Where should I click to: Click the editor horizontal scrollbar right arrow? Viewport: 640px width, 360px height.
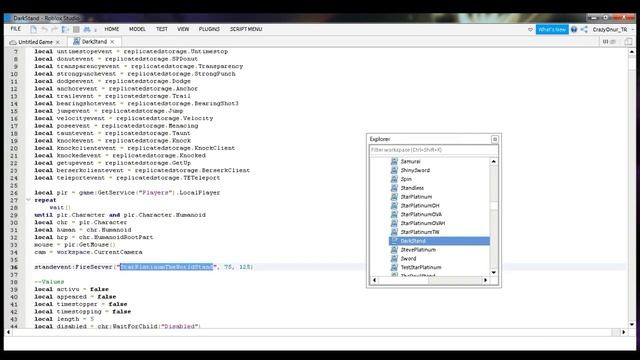click(623, 332)
